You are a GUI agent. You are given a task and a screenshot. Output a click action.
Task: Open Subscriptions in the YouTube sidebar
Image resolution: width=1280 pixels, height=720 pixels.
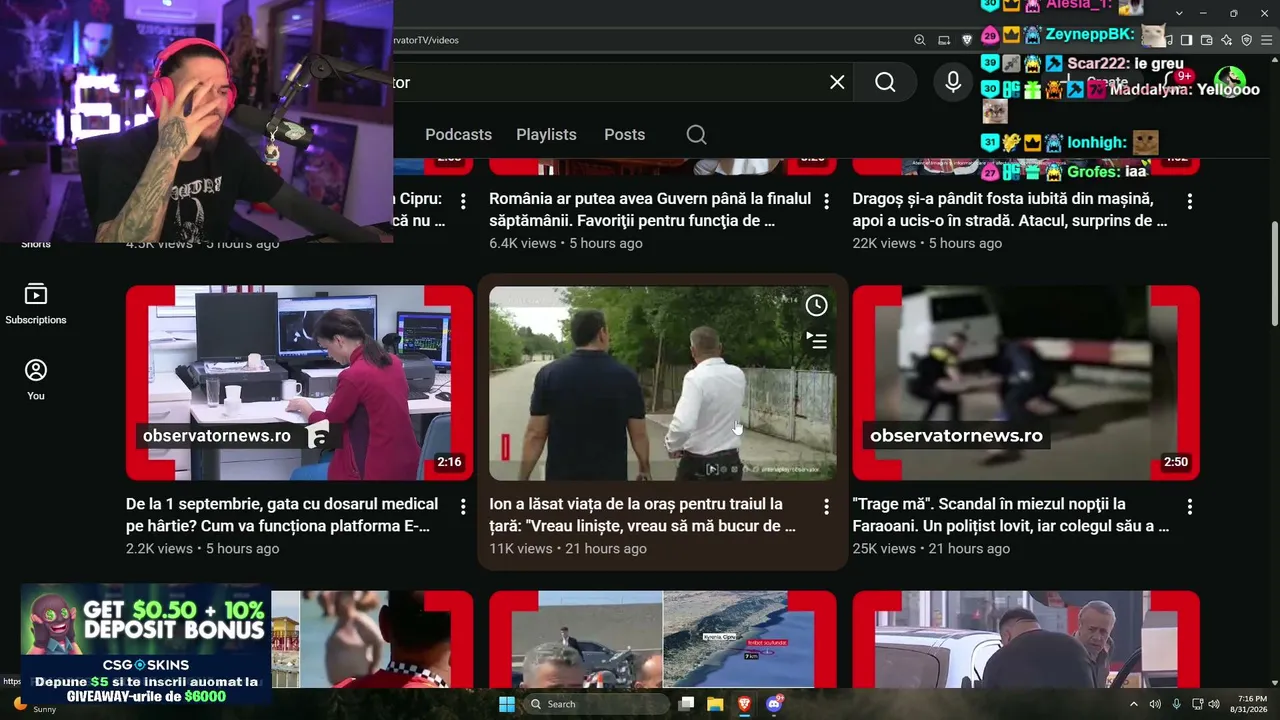point(36,304)
